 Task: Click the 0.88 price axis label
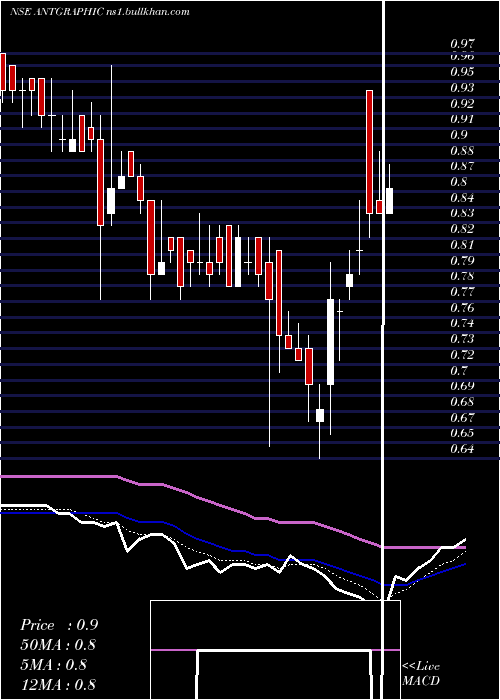click(x=462, y=150)
